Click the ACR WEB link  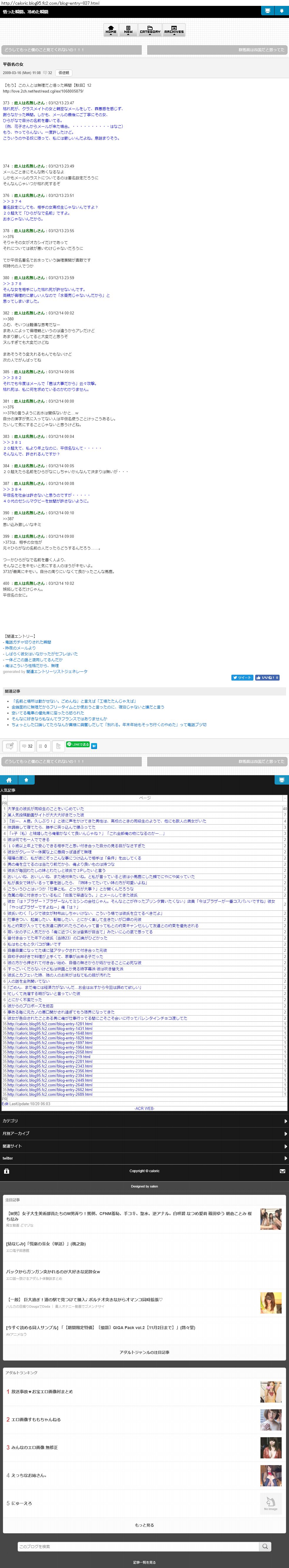144,1108
